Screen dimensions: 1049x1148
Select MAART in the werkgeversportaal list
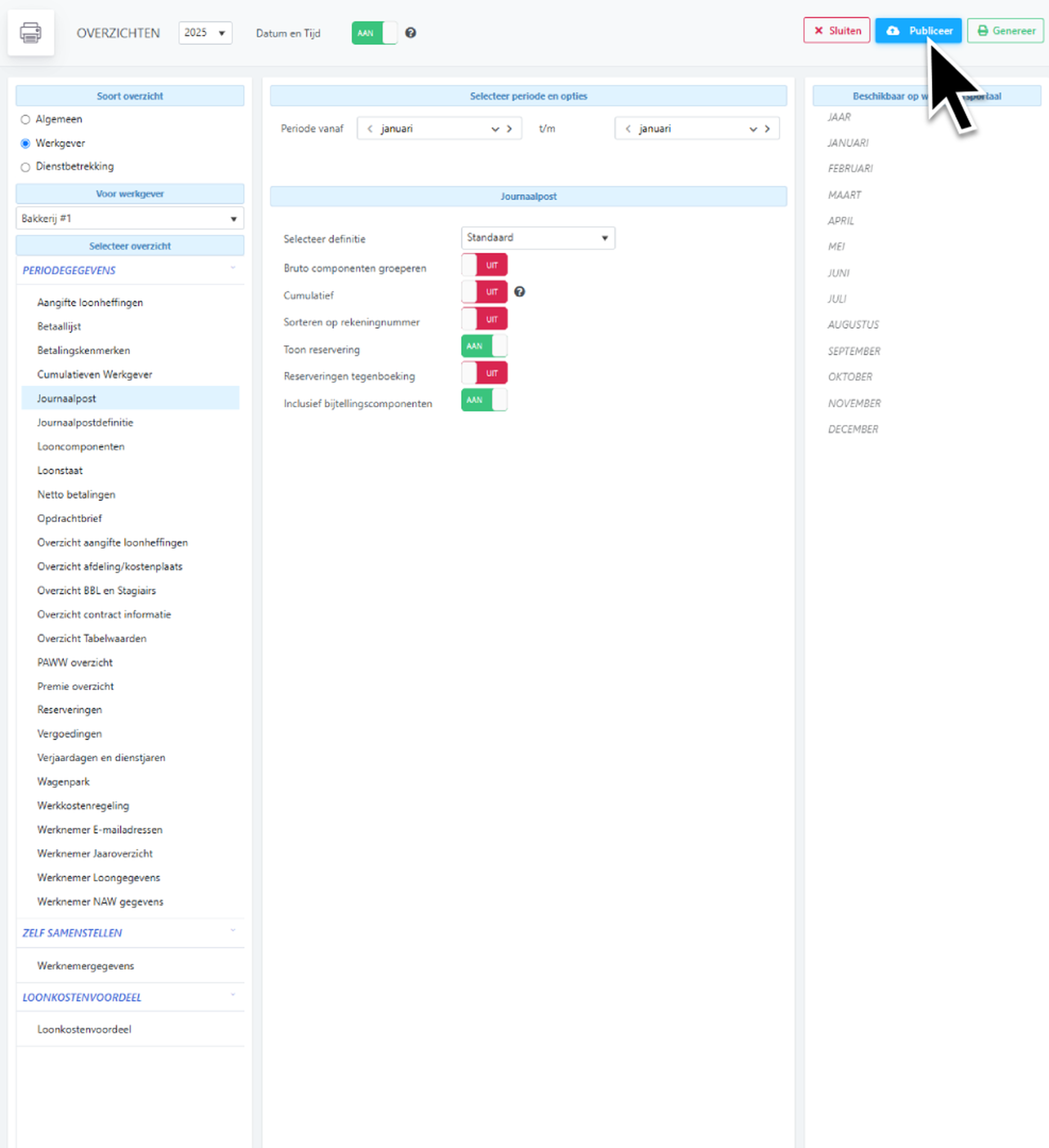[844, 195]
